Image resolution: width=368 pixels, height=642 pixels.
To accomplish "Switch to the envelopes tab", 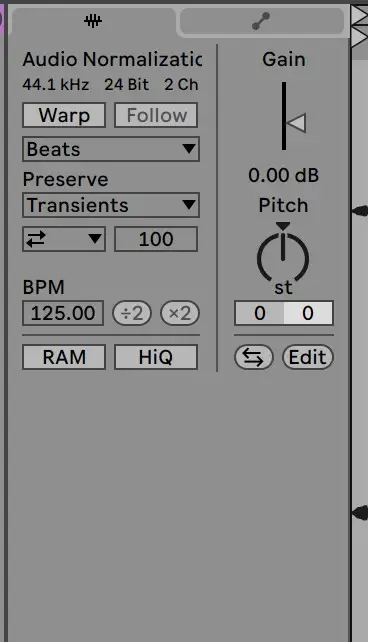I will [261, 21].
